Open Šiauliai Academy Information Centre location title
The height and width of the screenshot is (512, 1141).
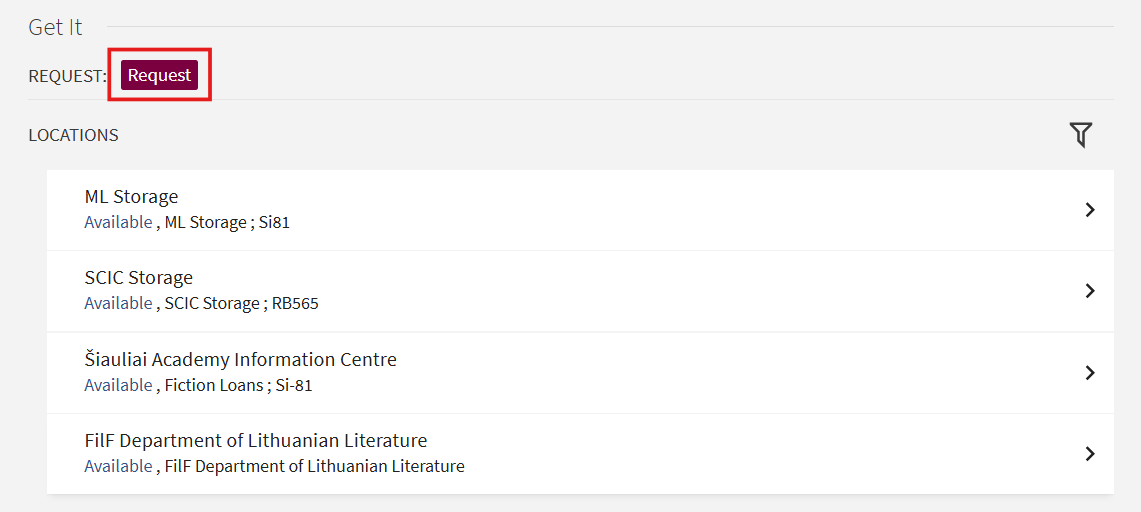click(x=240, y=359)
